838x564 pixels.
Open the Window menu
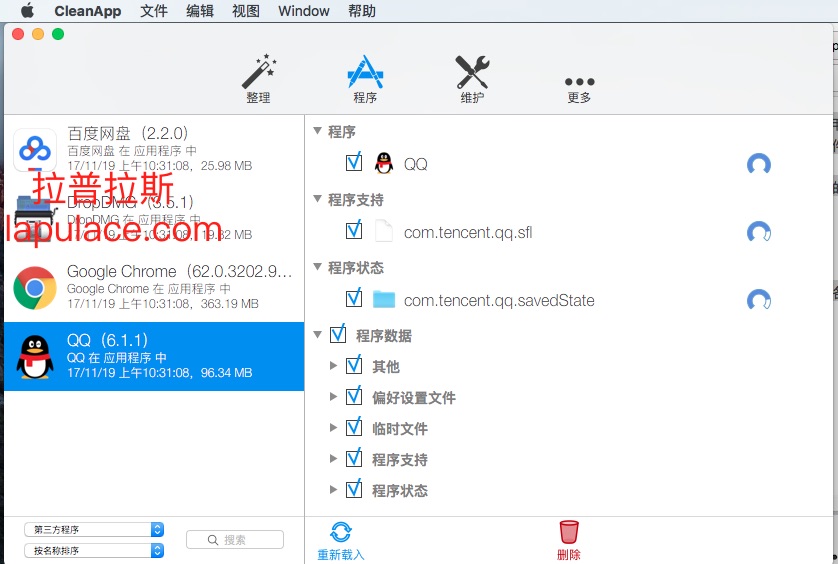[x=304, y=11]
